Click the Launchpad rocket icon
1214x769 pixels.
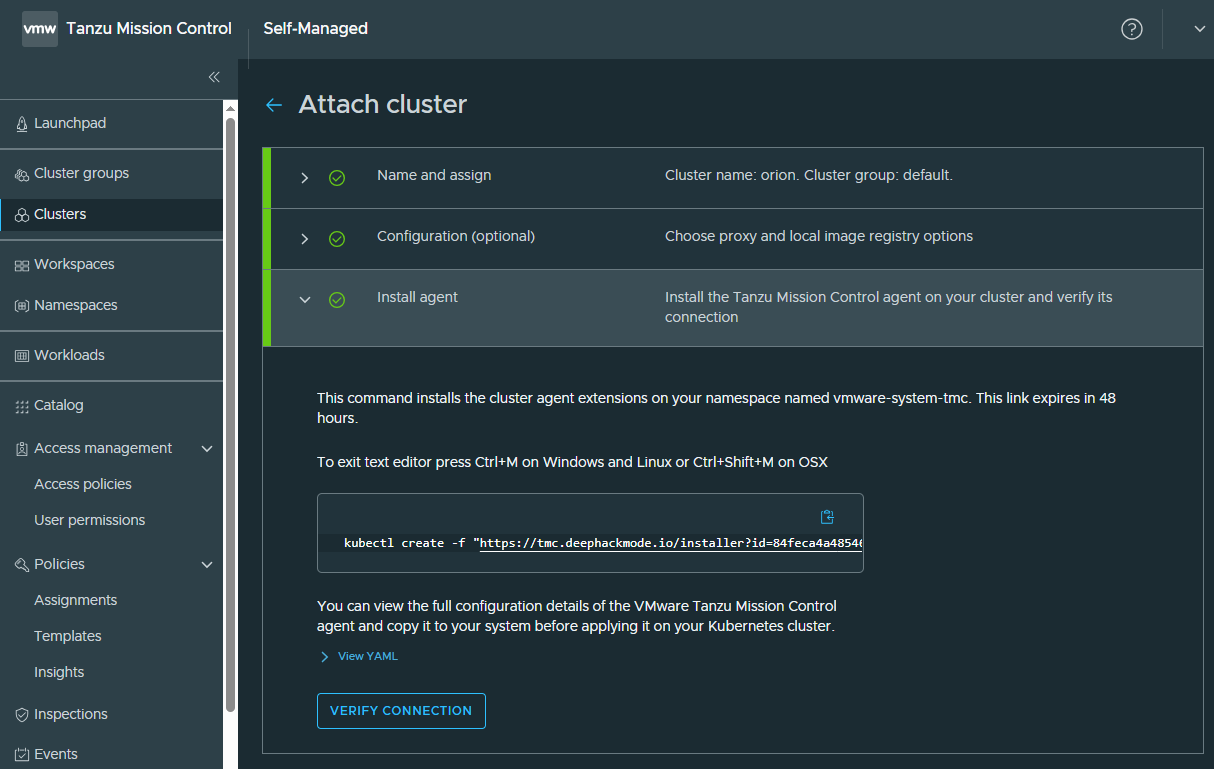pos(22,124)
